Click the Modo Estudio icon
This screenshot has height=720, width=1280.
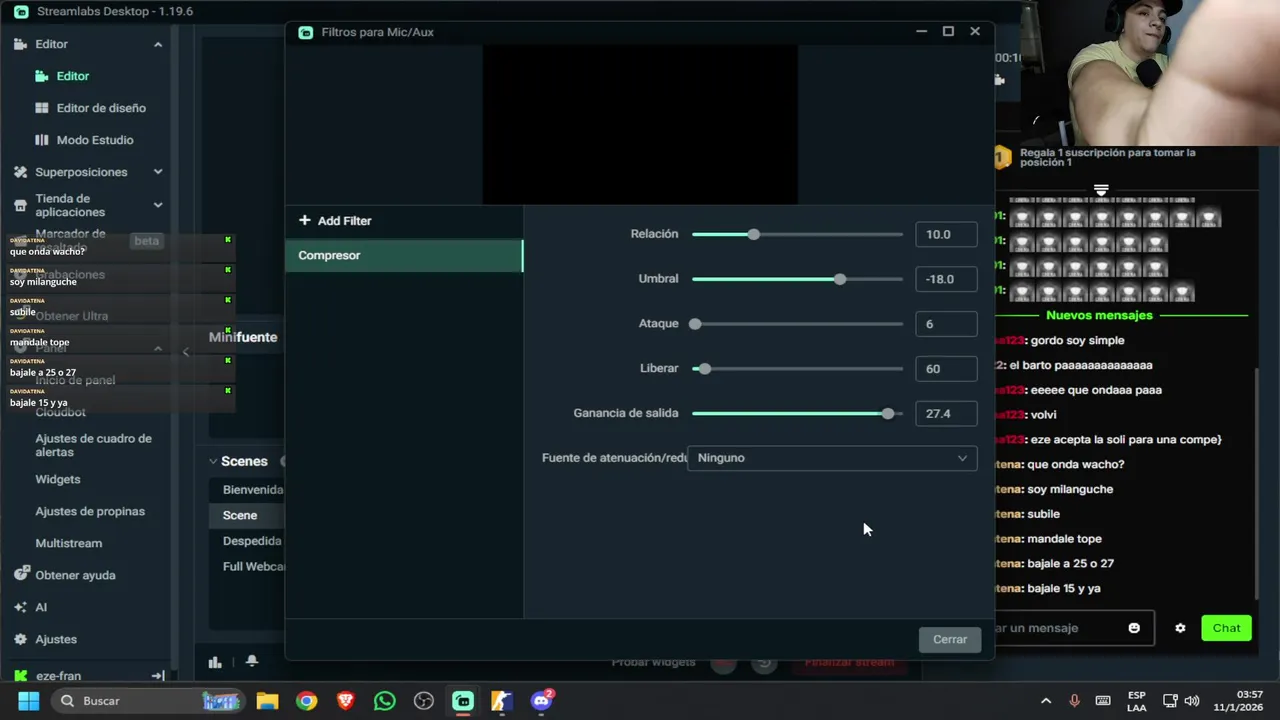coord(41,140)
